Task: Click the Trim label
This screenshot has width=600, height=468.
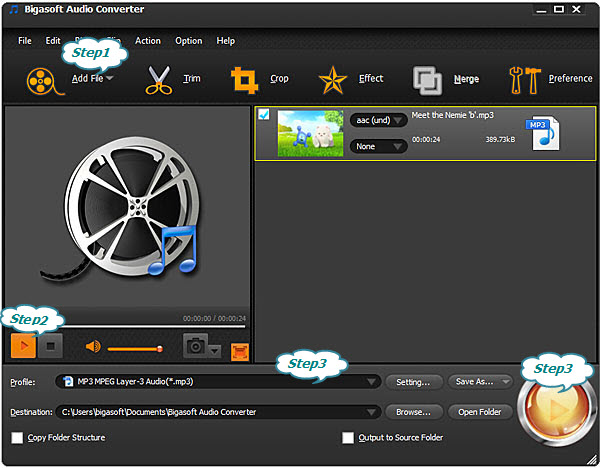Action: 192,78
